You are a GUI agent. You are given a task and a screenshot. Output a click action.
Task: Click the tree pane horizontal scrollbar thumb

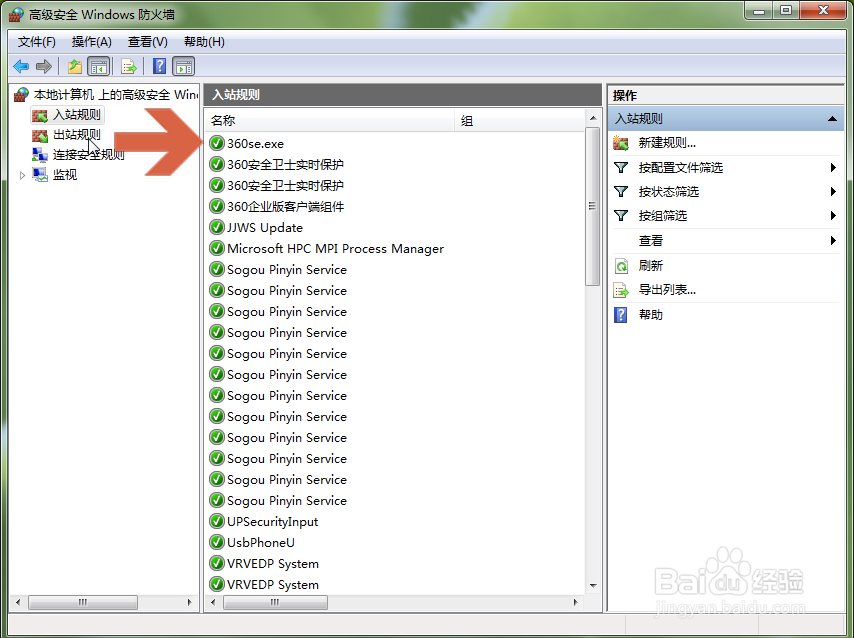tap(83, 602)
